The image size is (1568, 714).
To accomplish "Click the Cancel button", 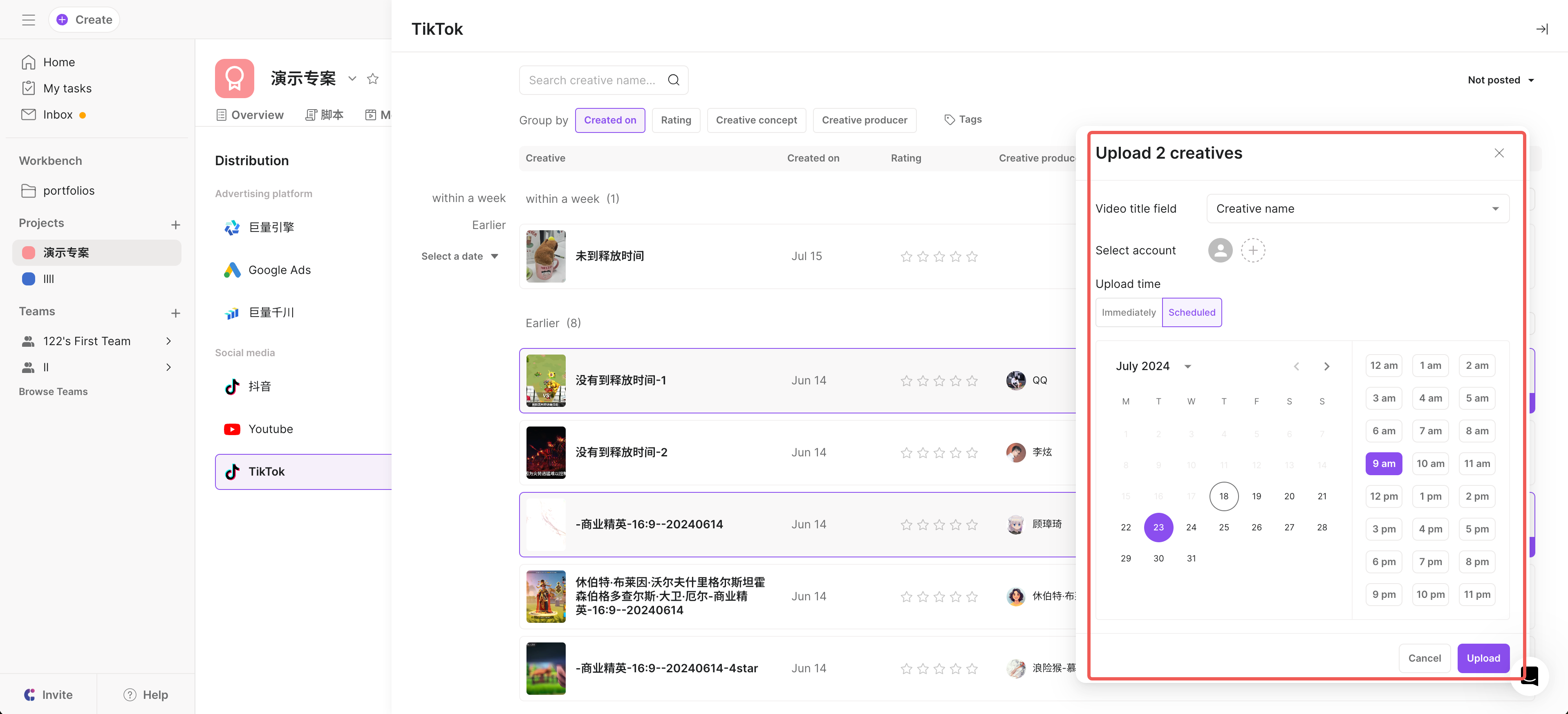I will click(1425, 658).
